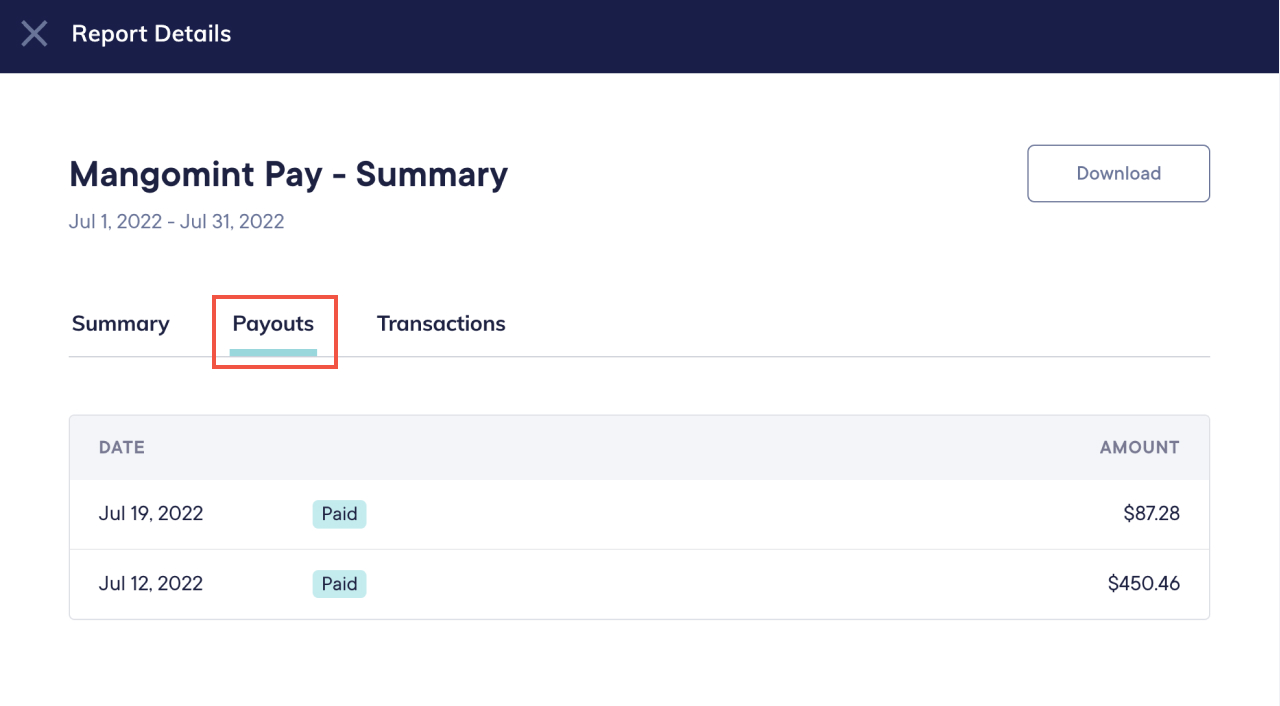
Task: Click the $87.28 payout amount
Action: 1151,513
